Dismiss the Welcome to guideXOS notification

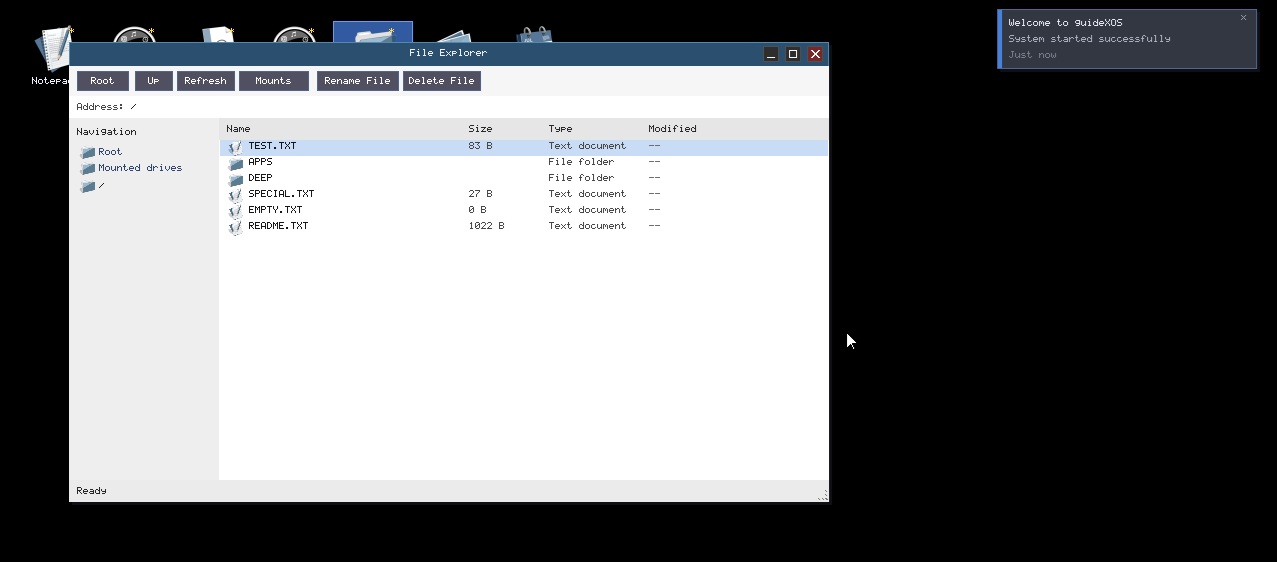1243,18
